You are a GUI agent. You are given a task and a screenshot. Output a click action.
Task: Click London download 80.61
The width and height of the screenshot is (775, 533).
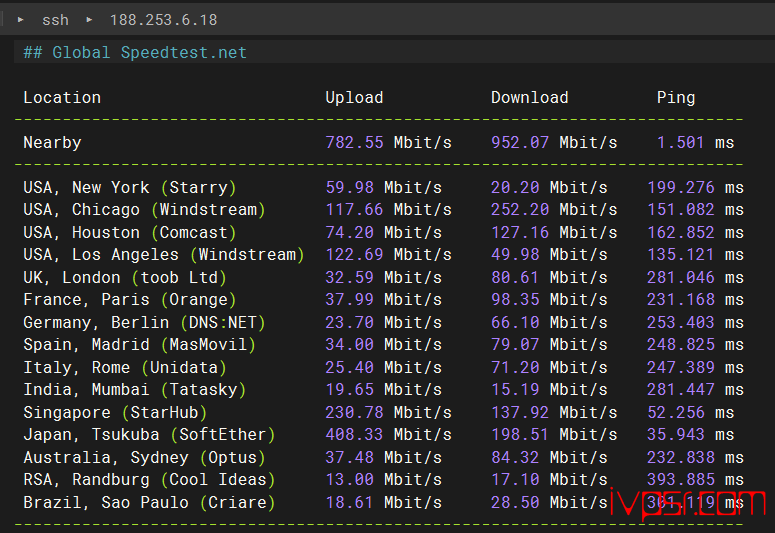coord(515,277)
